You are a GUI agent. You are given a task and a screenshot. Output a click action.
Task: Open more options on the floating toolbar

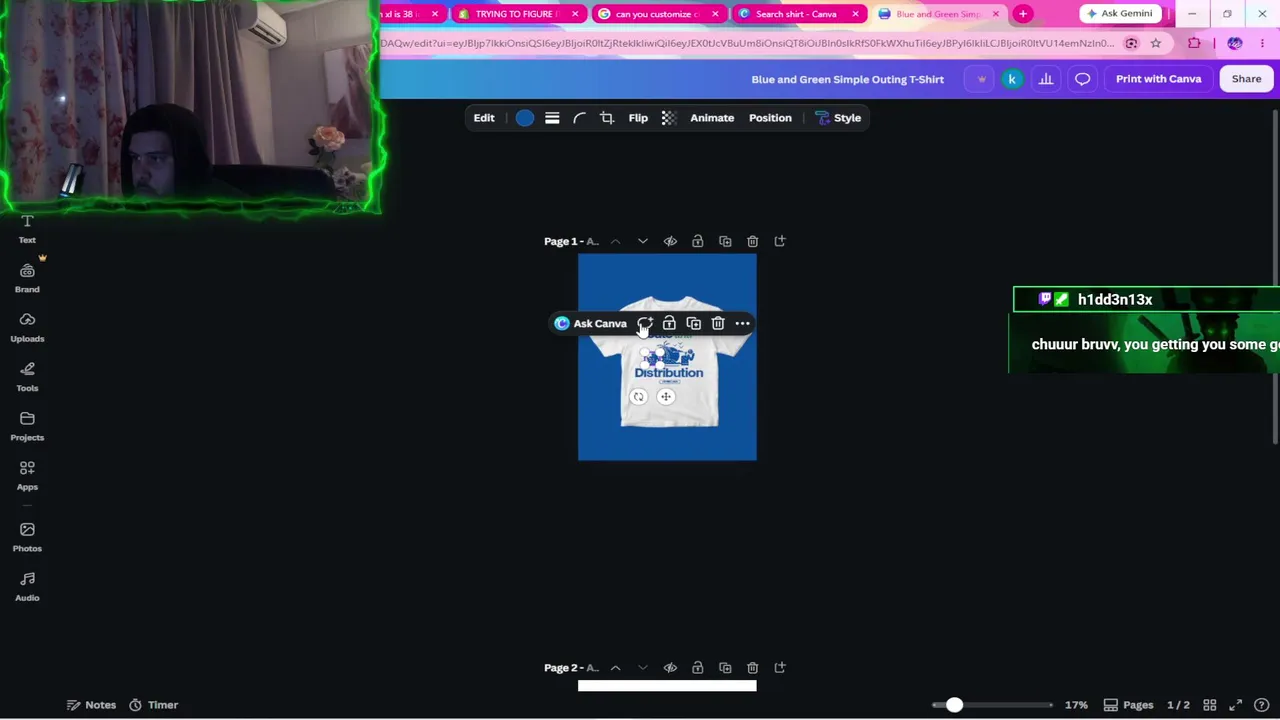pos(742,324)
